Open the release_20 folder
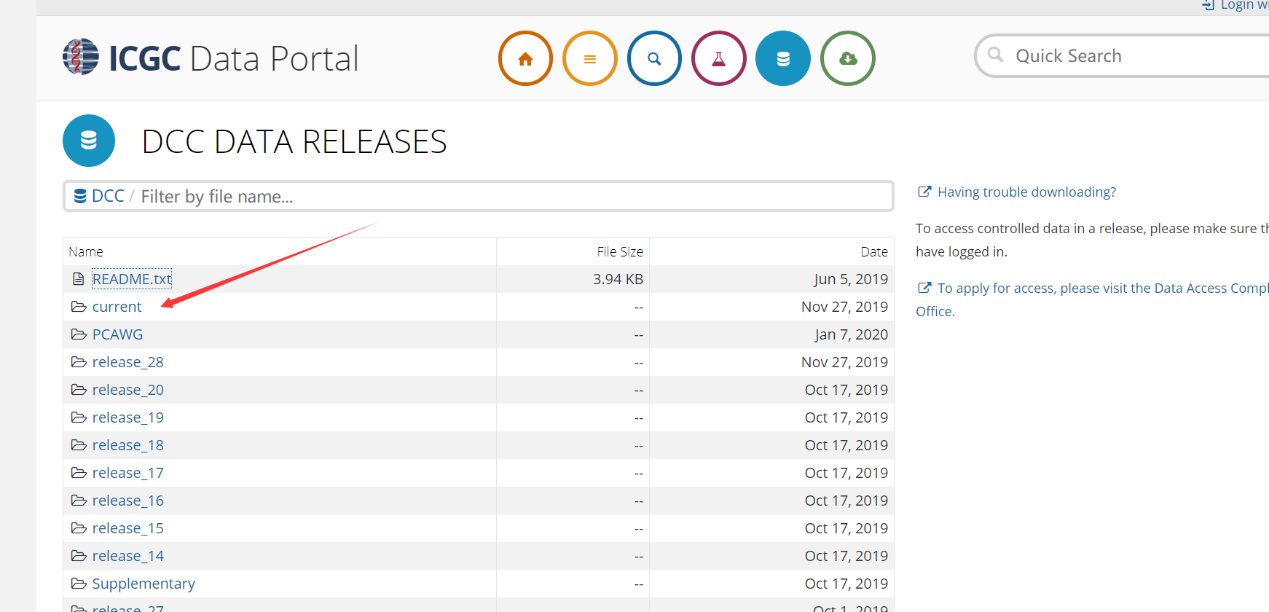Image resolution: width=1269 pixels, height=612 pixels. click(x=128, y=390)
